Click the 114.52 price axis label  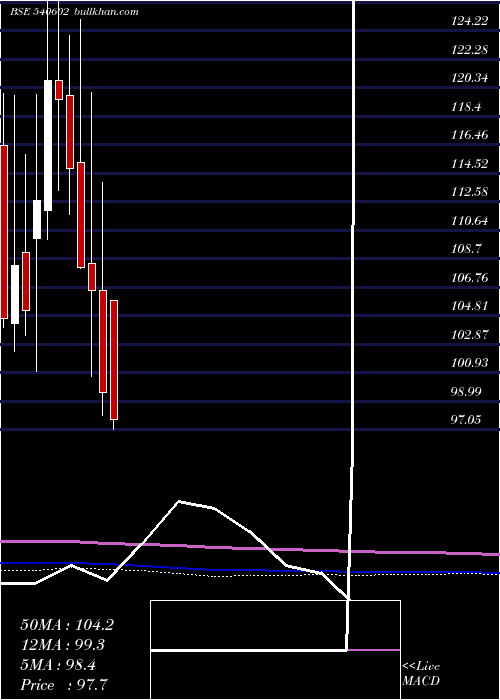coord(469,164)
